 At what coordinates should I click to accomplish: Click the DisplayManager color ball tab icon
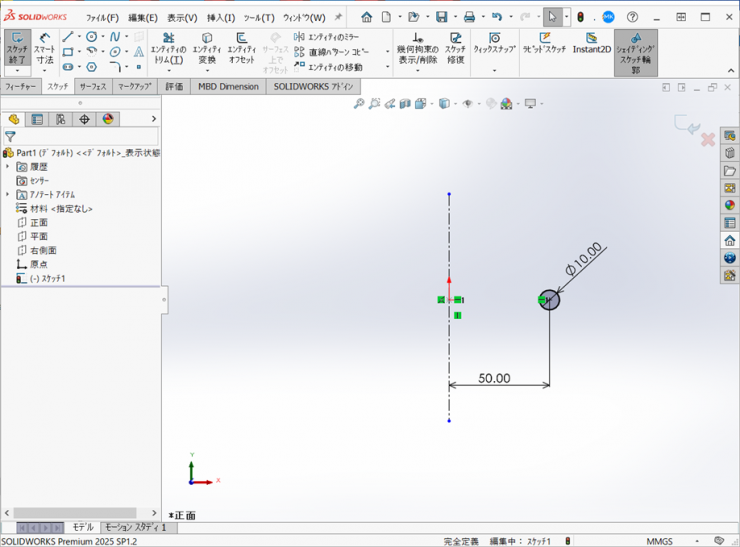108,119
